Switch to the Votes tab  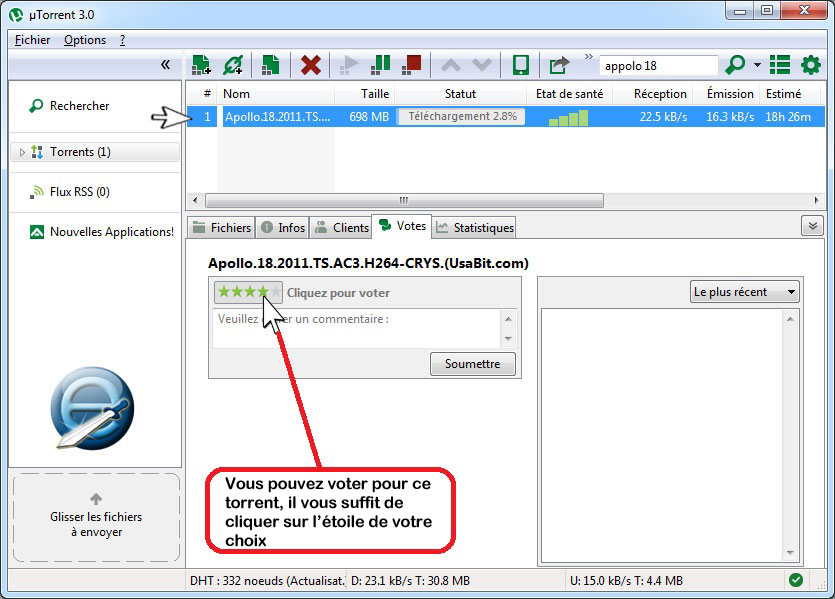click(x=402, y=226)
